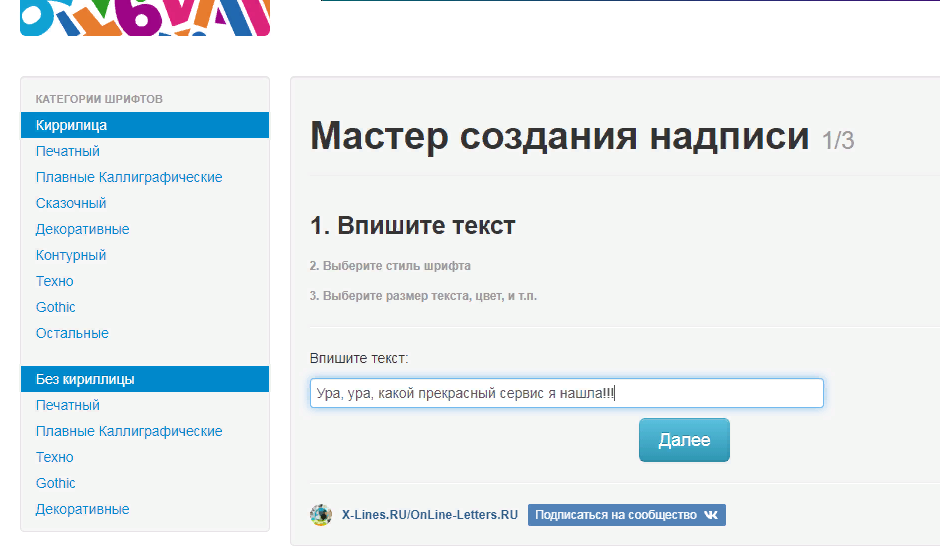Open Декоративные under the Киррилица section
Viewport: 940px width, 555px height.
(x=82, y=229)
